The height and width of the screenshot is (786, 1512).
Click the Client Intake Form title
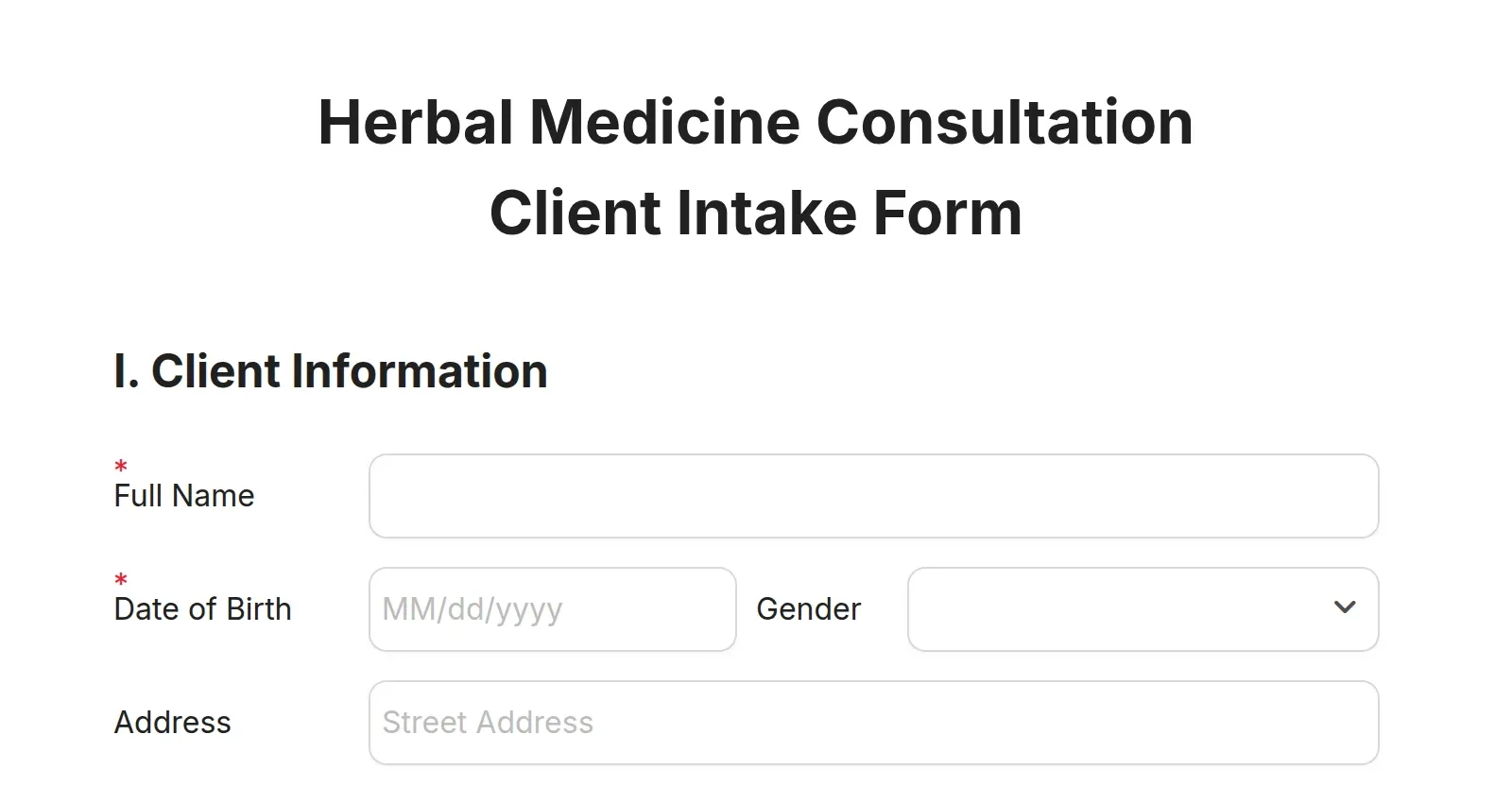pos(755,213)
